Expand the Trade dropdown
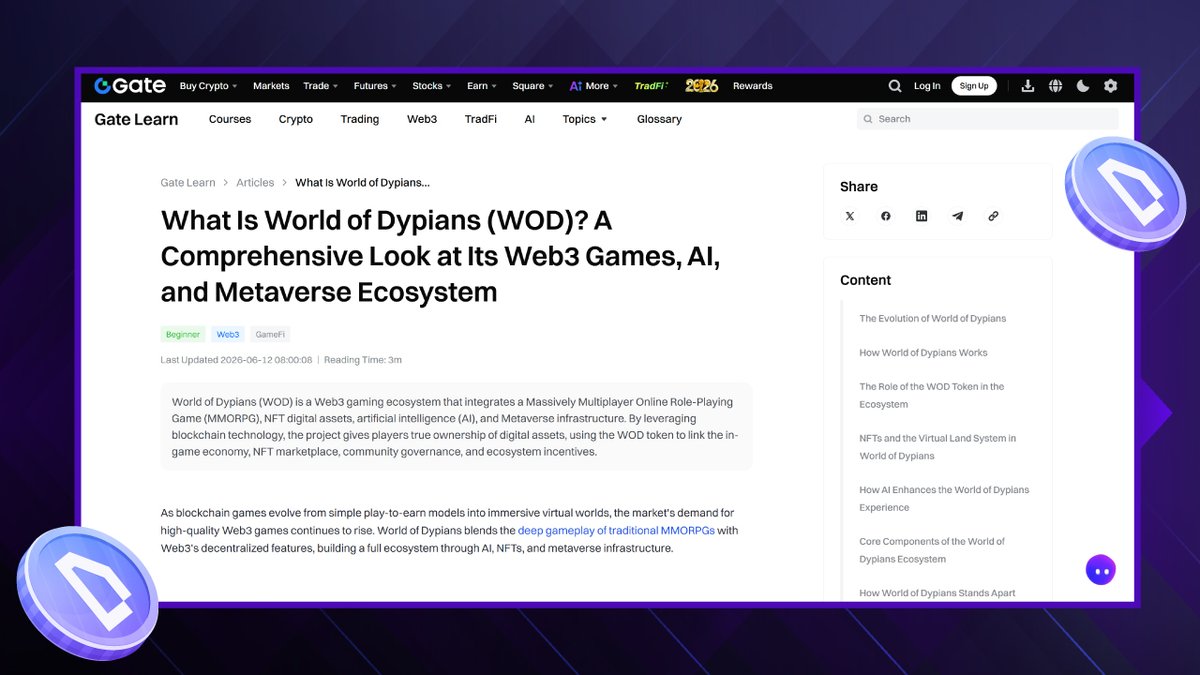The height and width of the screenshot is (675, 1200). (x=321, y=86)
